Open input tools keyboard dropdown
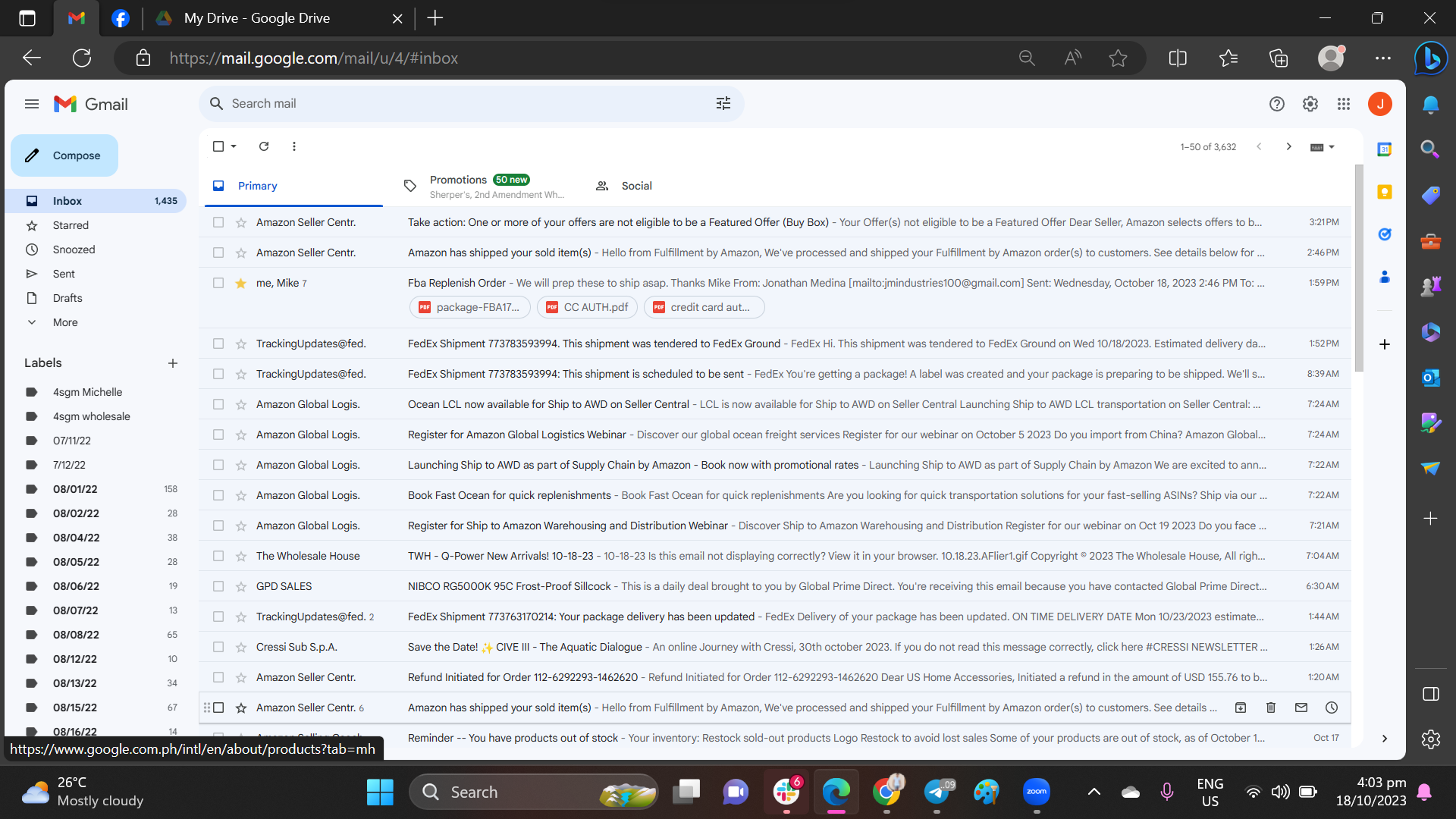Screen dimensions: 1456x819 coord(1323,147)
